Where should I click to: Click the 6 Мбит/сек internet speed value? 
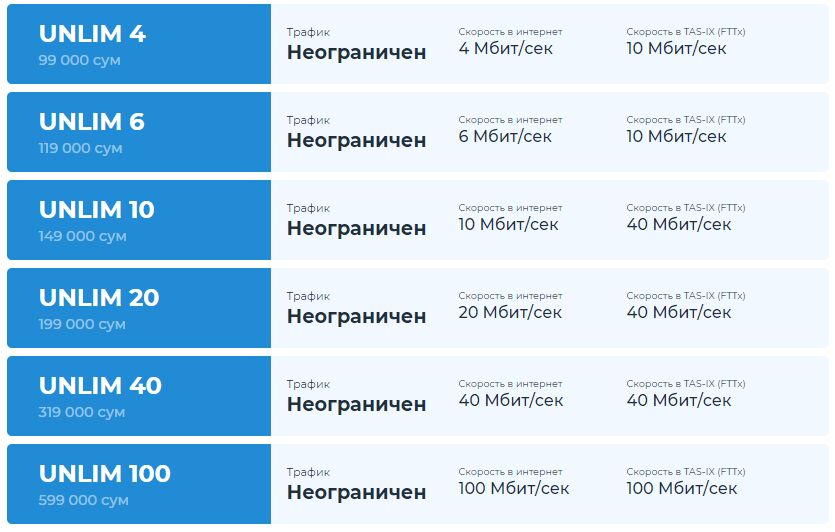point(505,136)
